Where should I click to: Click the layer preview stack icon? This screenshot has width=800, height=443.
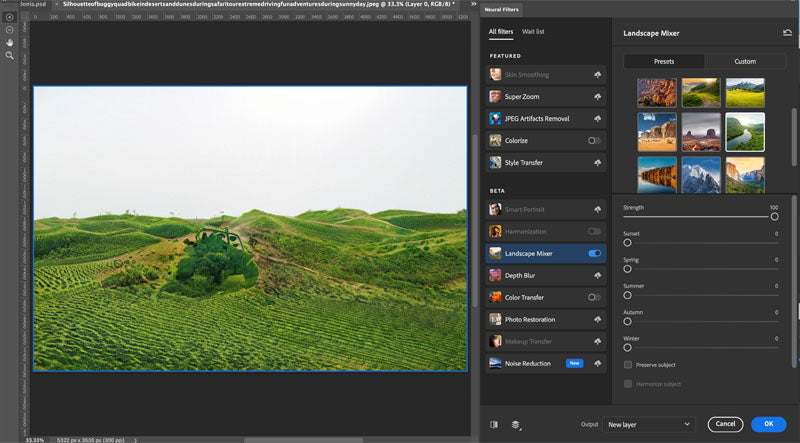(x=516, y=424)
